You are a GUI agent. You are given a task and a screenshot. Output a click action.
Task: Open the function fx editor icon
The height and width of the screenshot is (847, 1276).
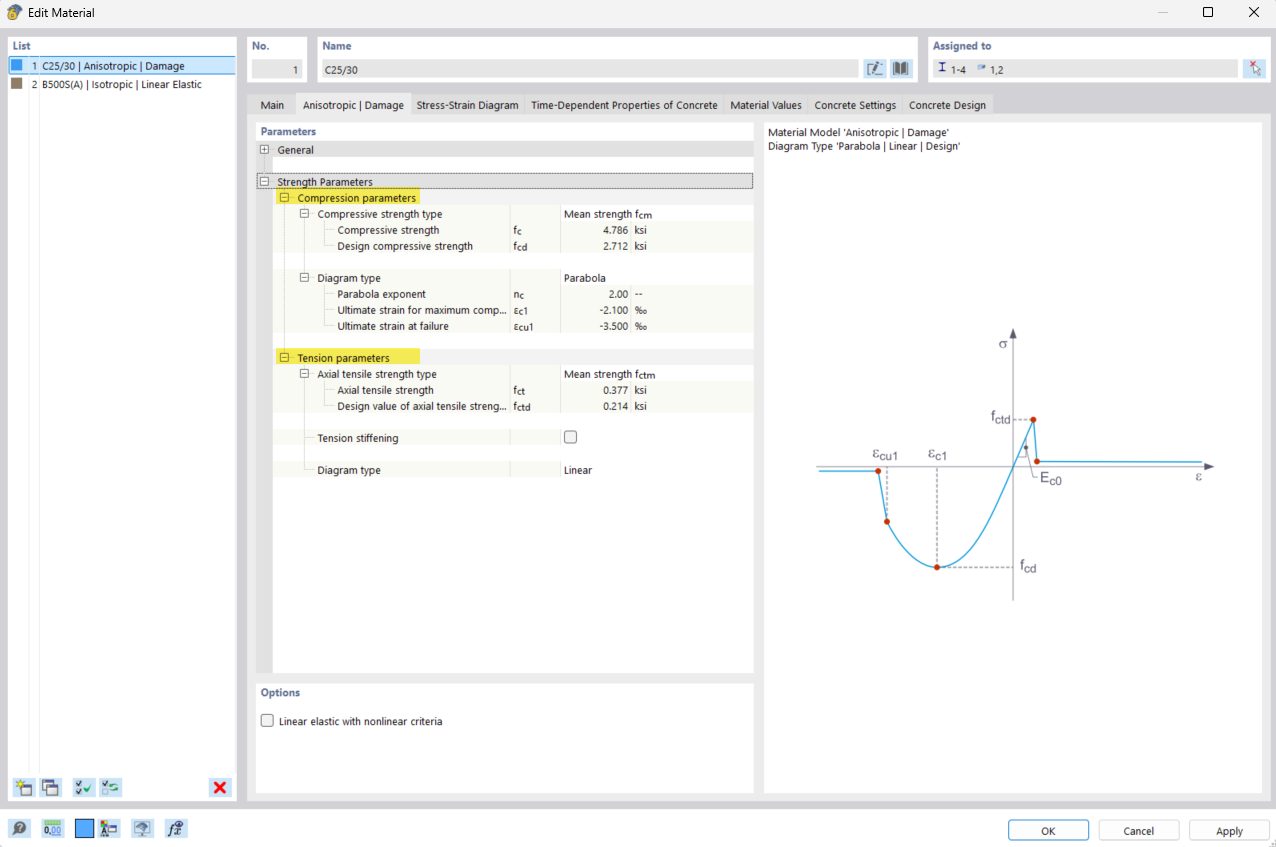click(x=175, y=828)
